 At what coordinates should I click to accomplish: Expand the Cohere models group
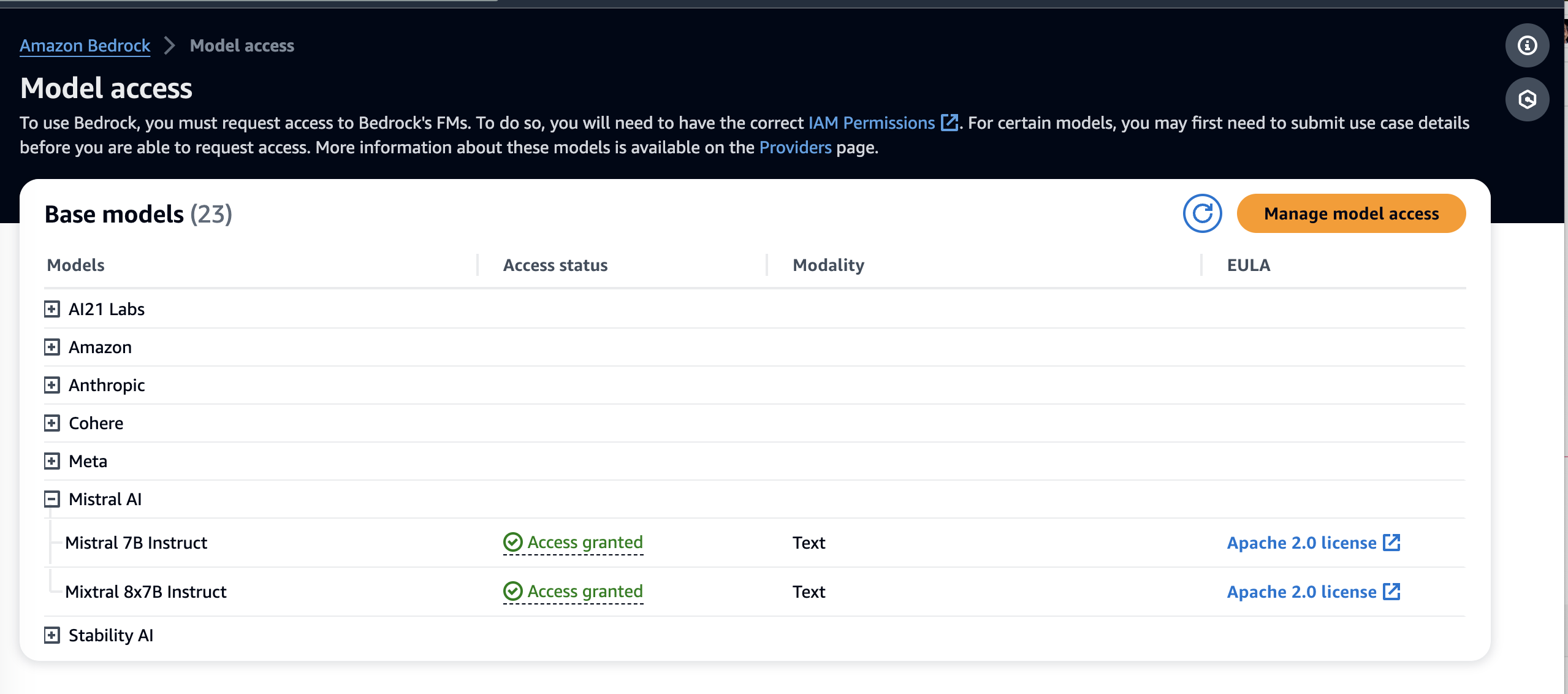coord(52,423)
